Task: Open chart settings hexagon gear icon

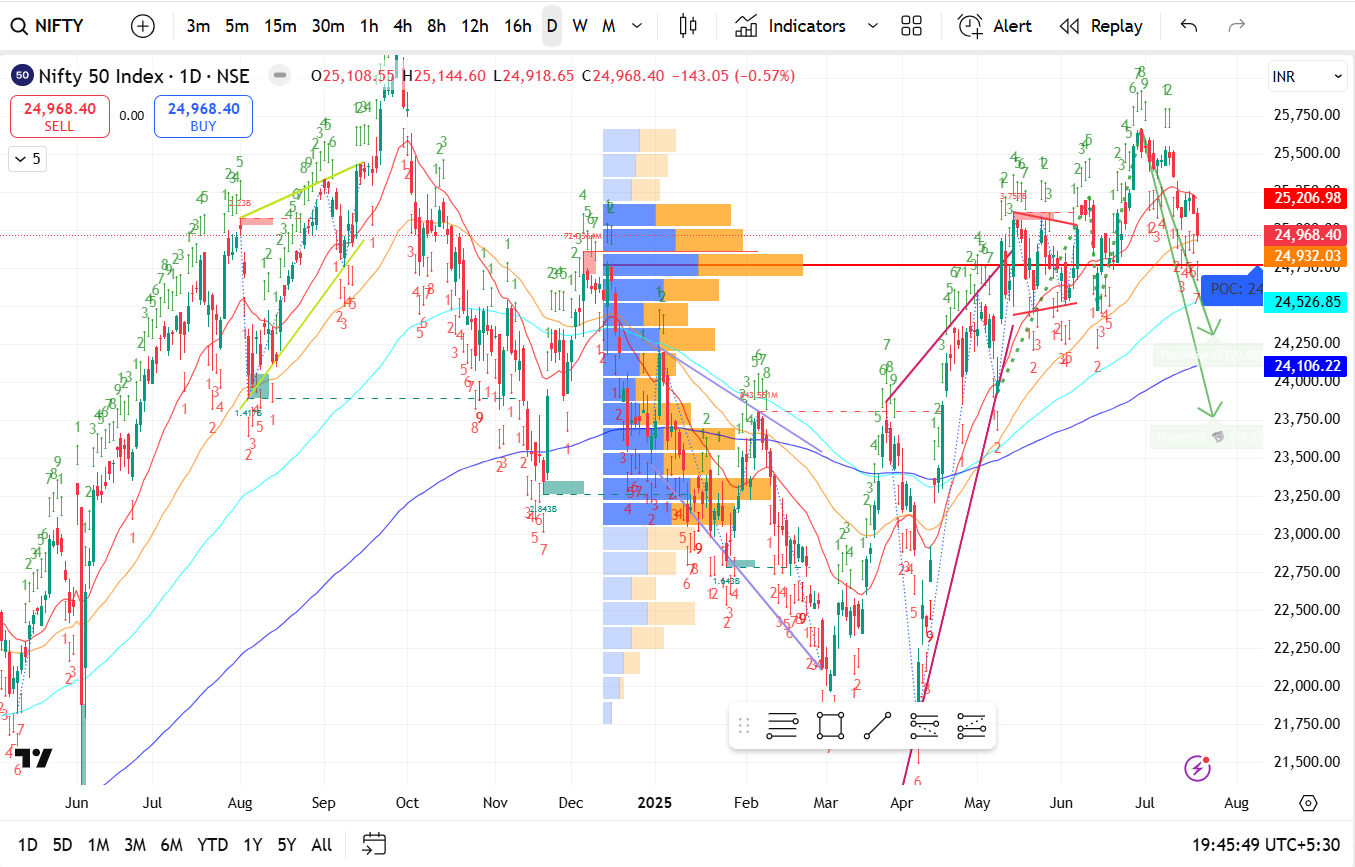Action: pyautogui.click(x=1308, y=803)
